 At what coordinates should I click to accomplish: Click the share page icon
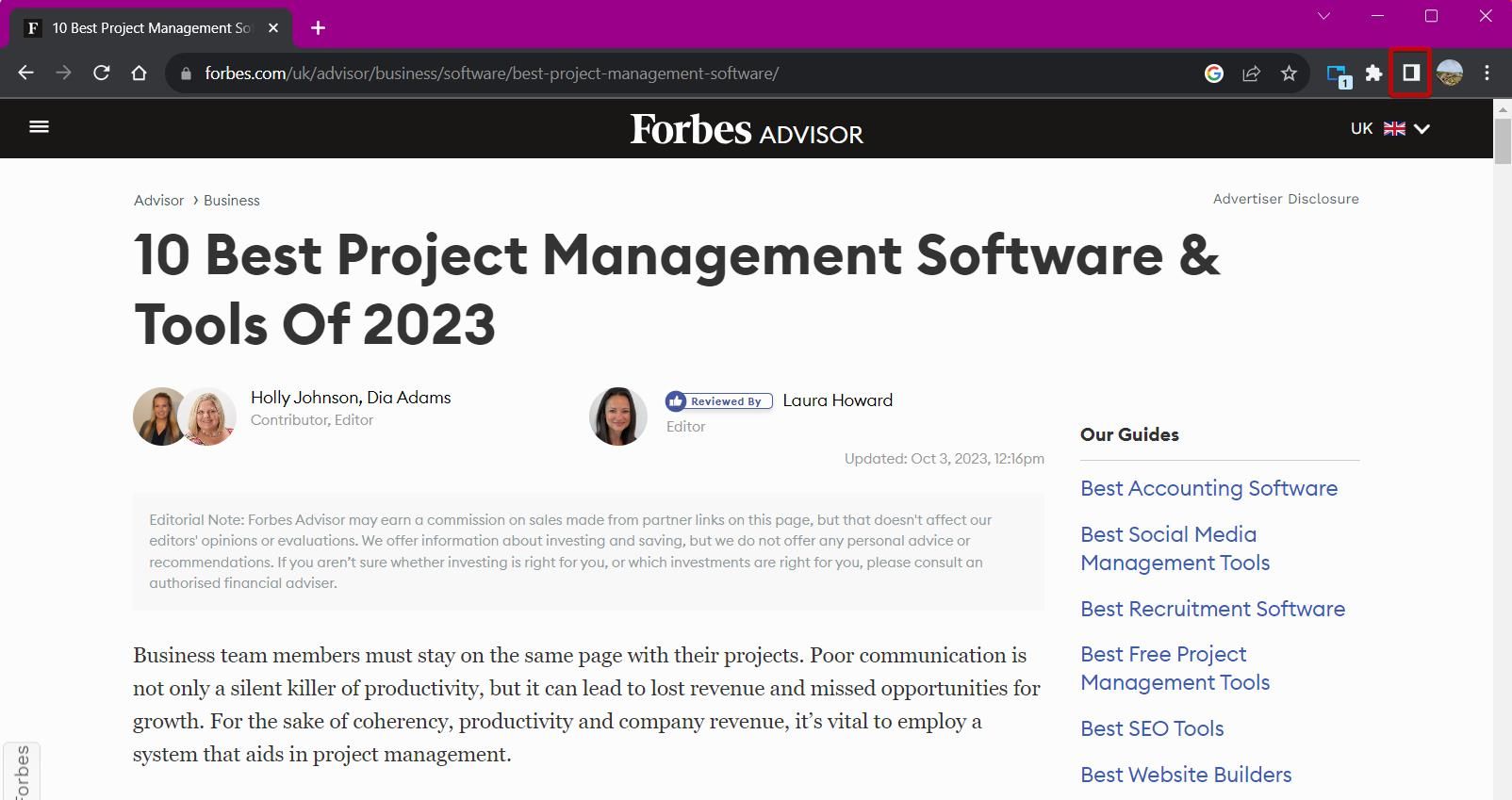click(1251, 73)
